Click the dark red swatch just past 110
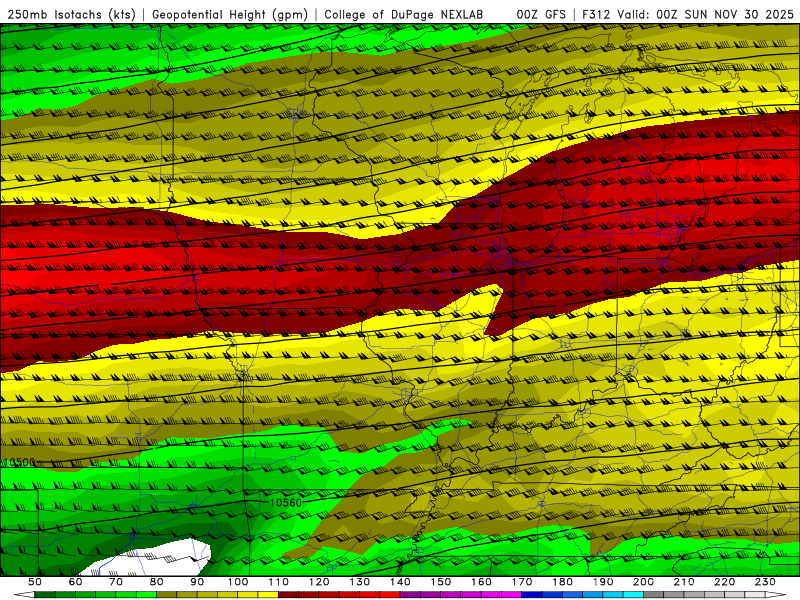The height and width of the screenshot is (600, 800). click(289, 595)
